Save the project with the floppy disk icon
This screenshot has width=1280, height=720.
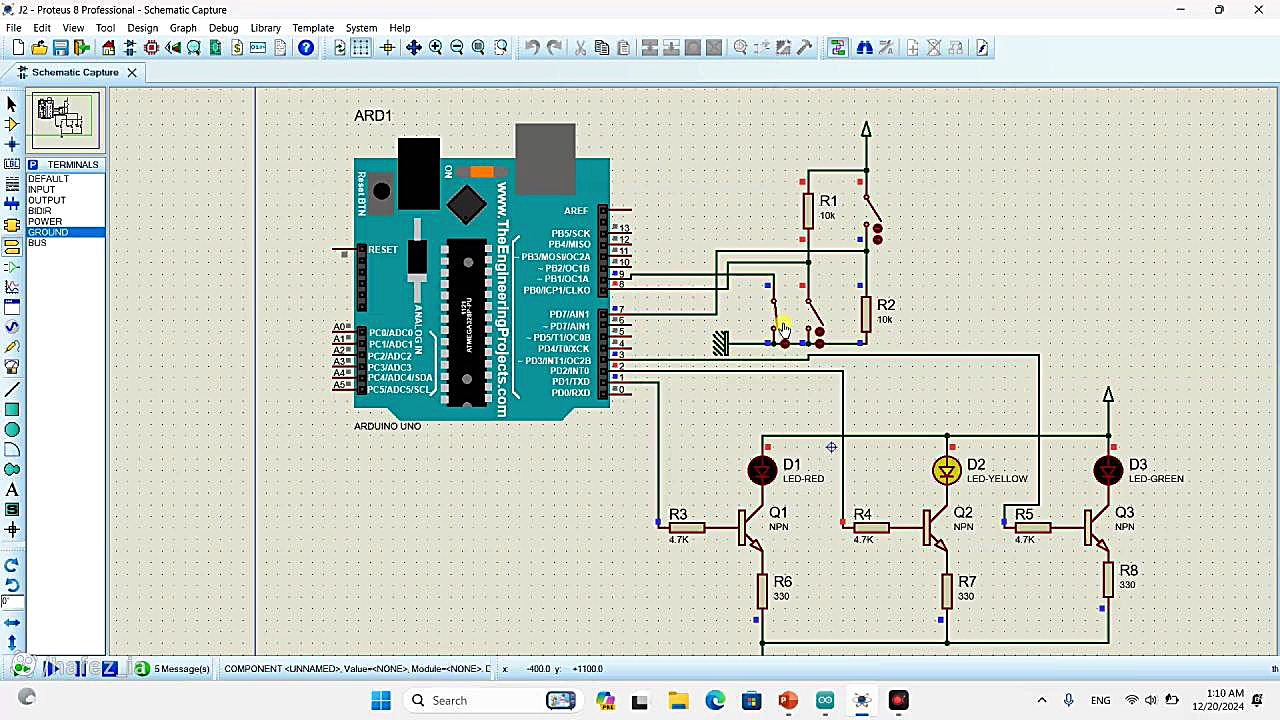(x=60, y=48)
